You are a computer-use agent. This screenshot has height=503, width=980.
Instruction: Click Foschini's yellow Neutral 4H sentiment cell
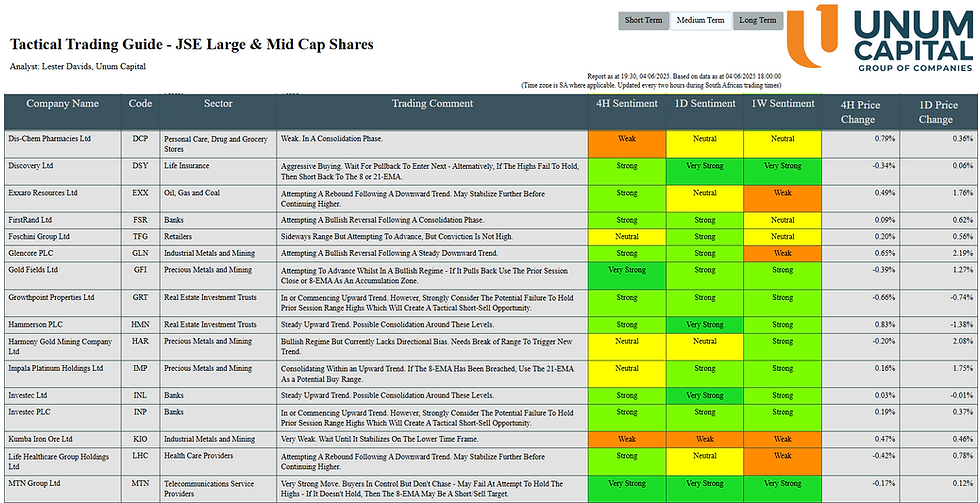[627, 237]
